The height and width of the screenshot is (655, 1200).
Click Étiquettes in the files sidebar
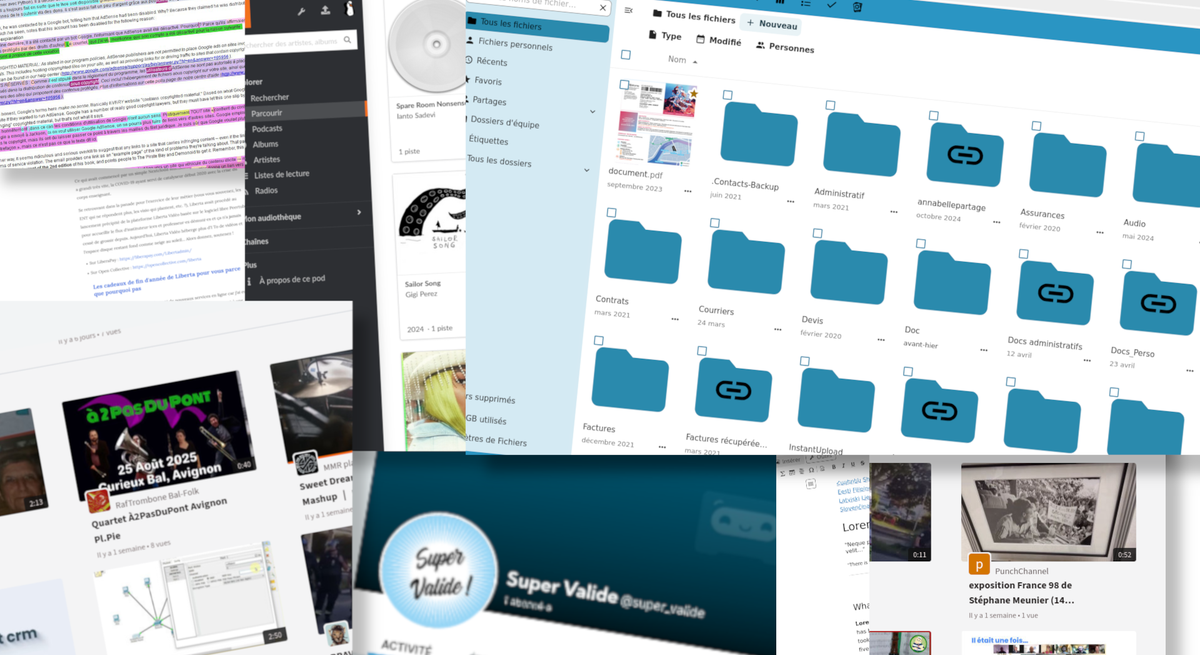[487, 140]
